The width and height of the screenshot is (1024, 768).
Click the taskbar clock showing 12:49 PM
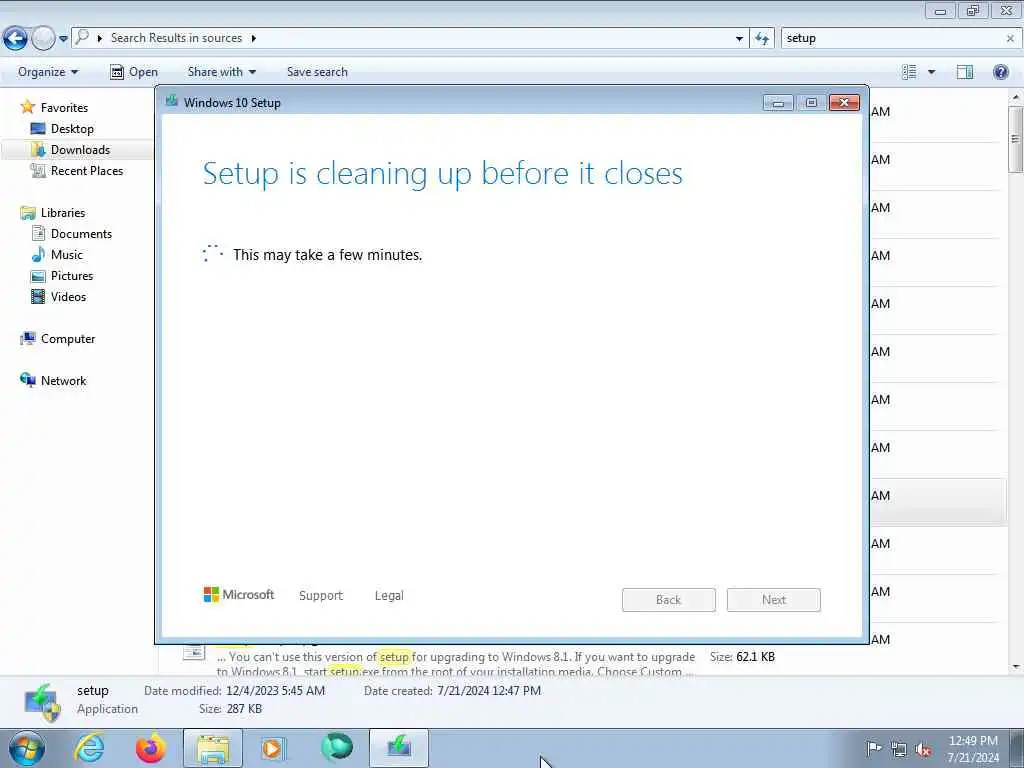click(x=973, y=749)
